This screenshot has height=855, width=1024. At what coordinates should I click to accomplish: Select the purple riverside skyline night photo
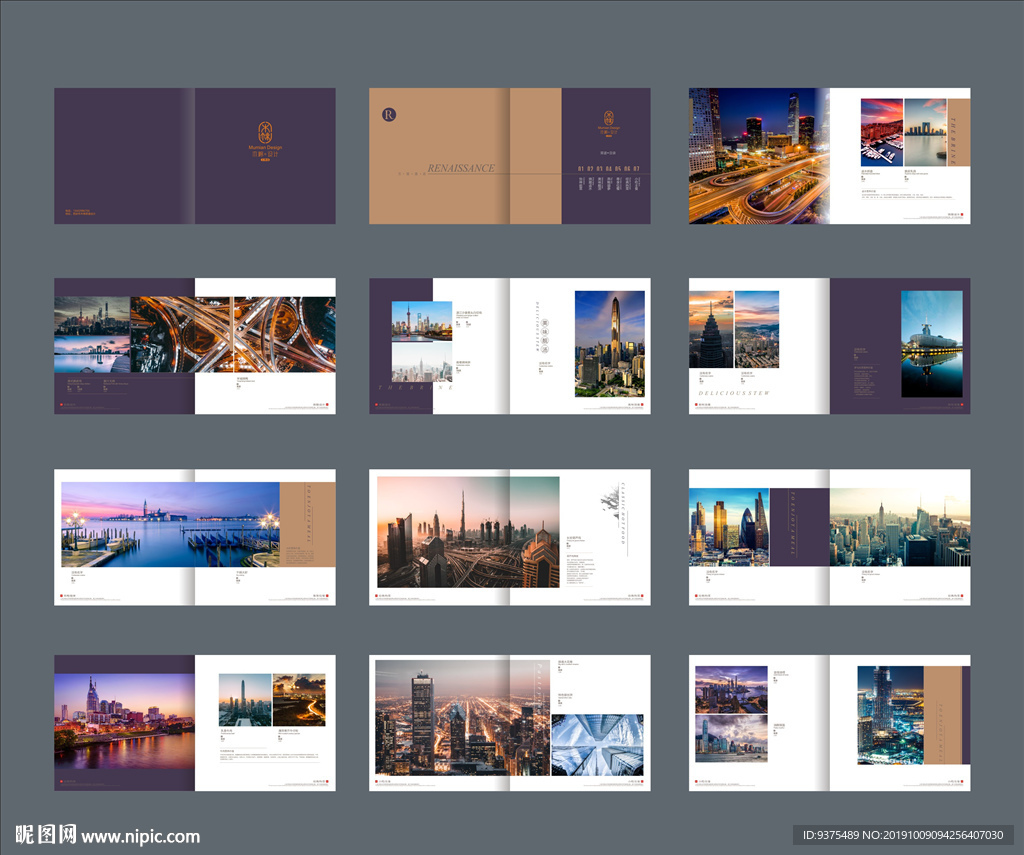point(124,721)
